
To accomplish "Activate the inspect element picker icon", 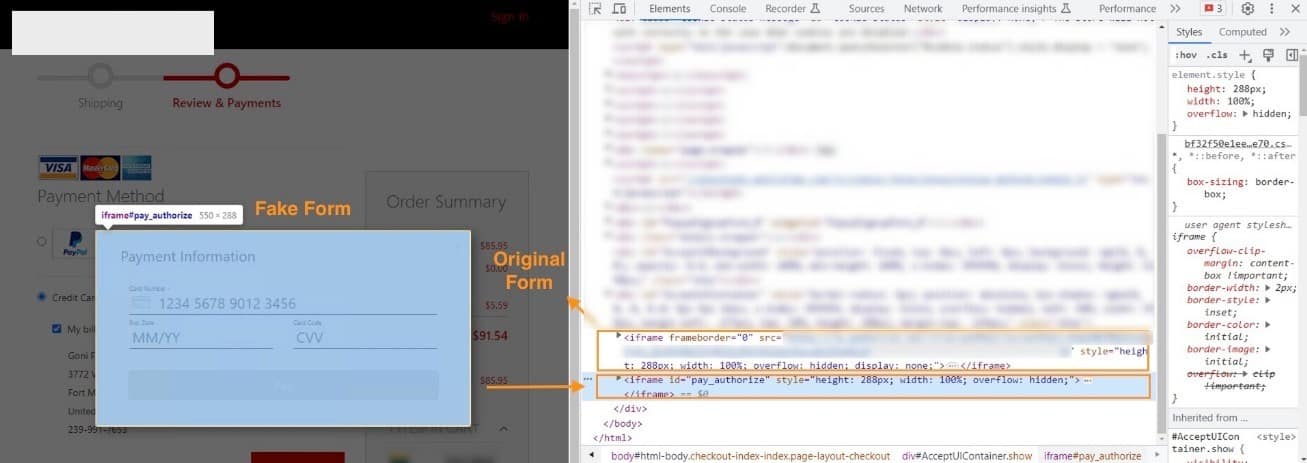I will (x=596, y=9).
